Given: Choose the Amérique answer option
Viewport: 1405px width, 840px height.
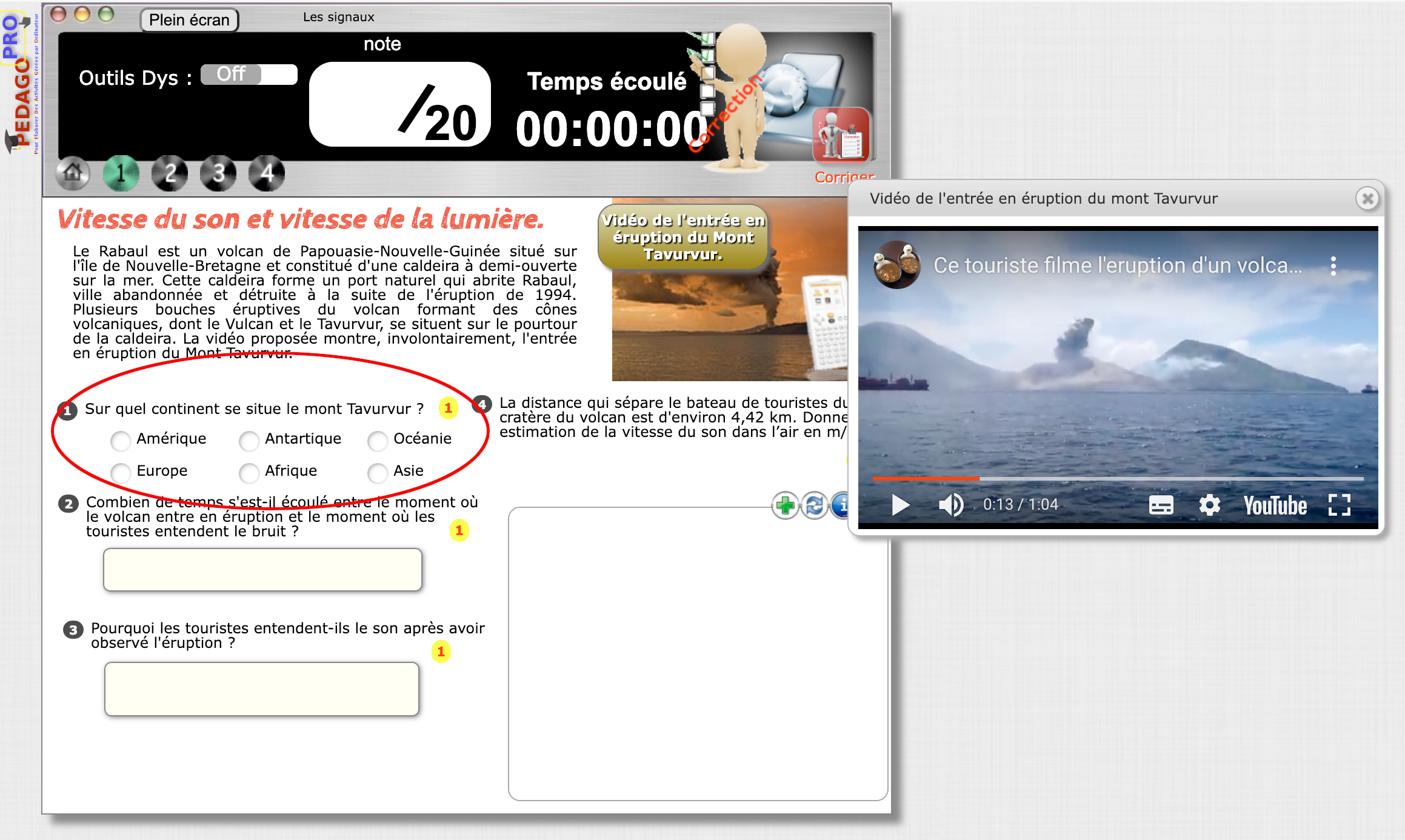Looking at the screenshot, I should click(x=121, y=441).
